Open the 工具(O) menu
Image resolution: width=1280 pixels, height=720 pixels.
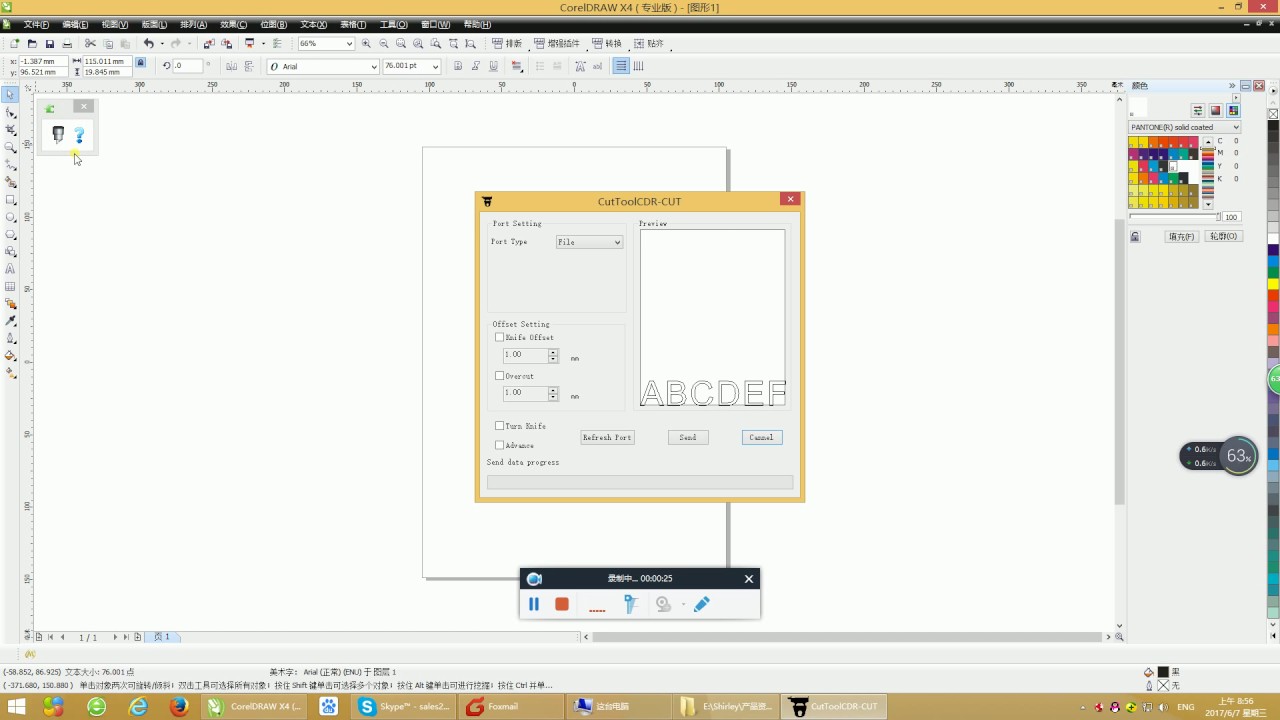coord(393,24)
